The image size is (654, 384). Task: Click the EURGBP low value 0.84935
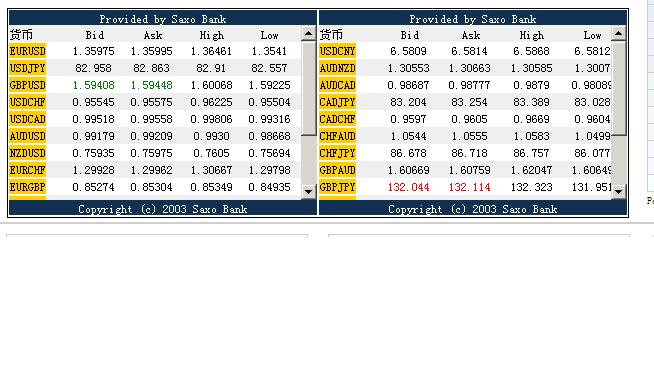tap(269, 187)
